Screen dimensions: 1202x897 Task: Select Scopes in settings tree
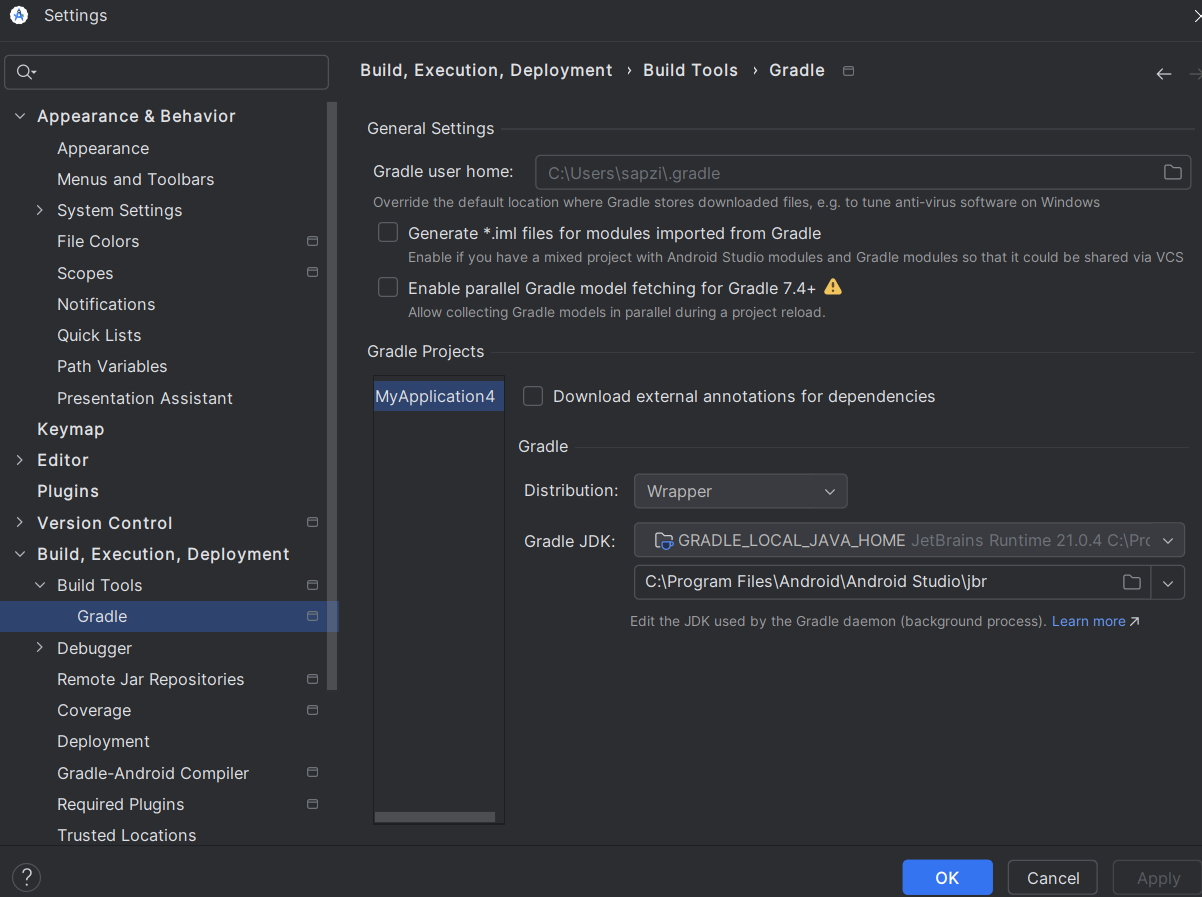click(85, 273)
